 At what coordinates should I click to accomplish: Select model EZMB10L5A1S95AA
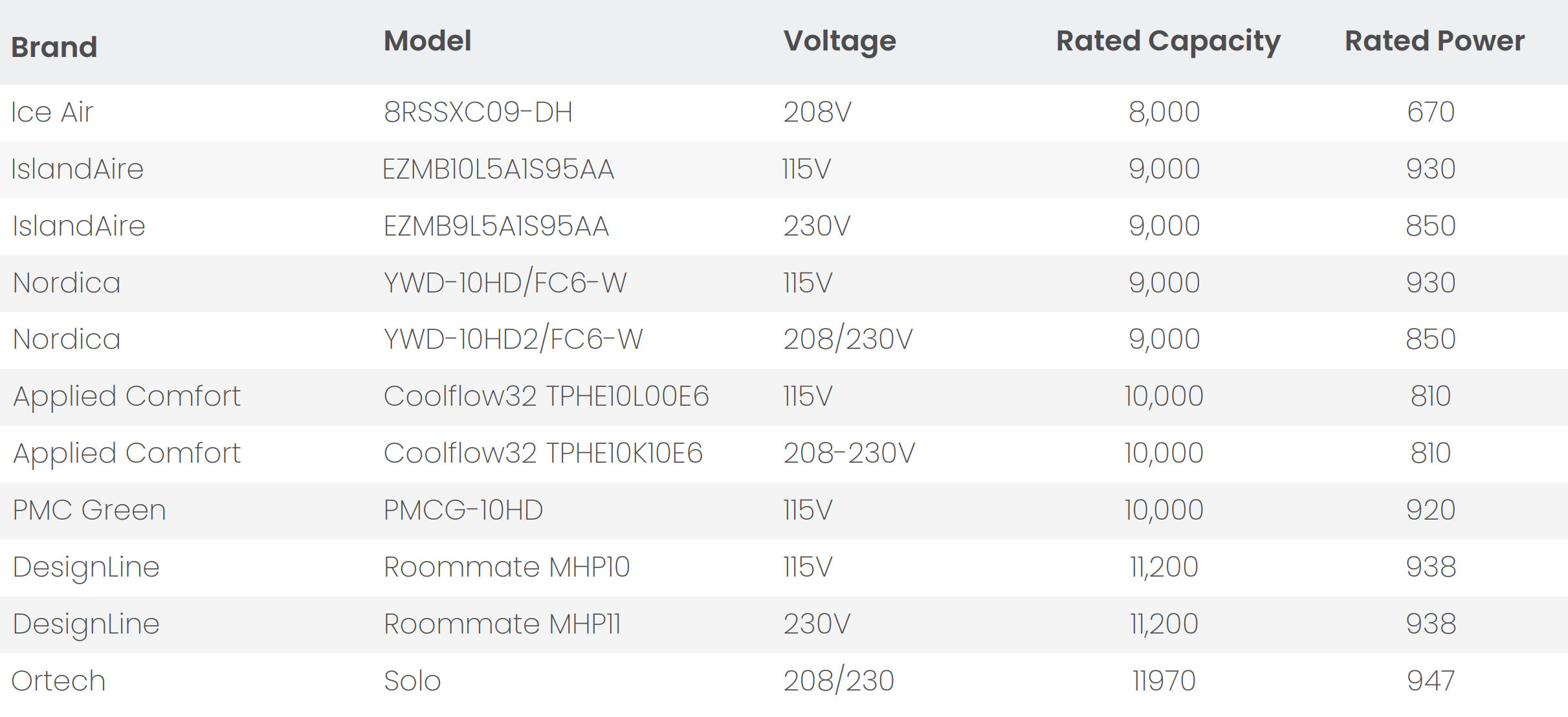498,169
